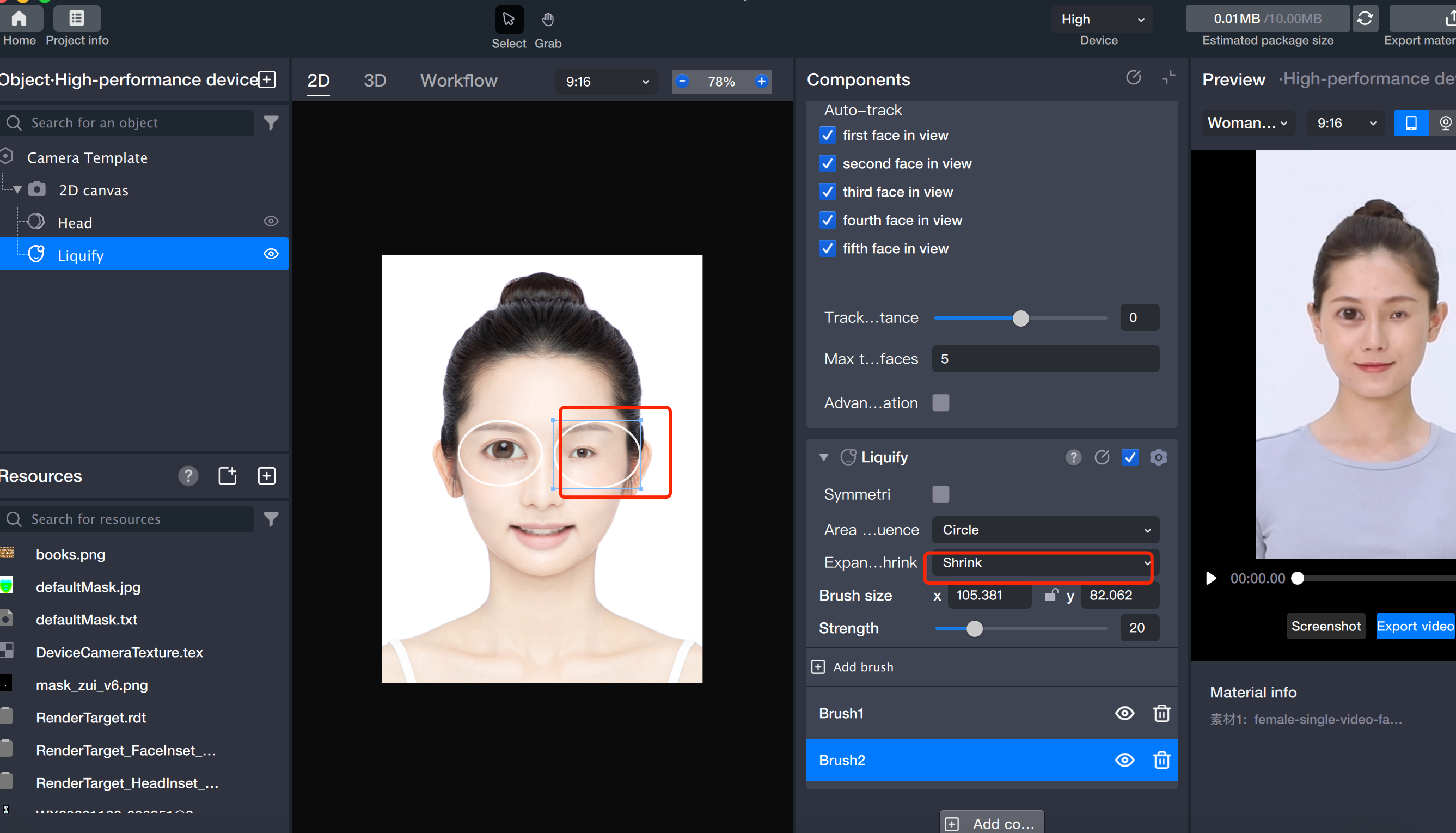This screenshot has width=1456, height=833.
Task: Enable the Symmetri checkbox
Action: tap(940, 494)
